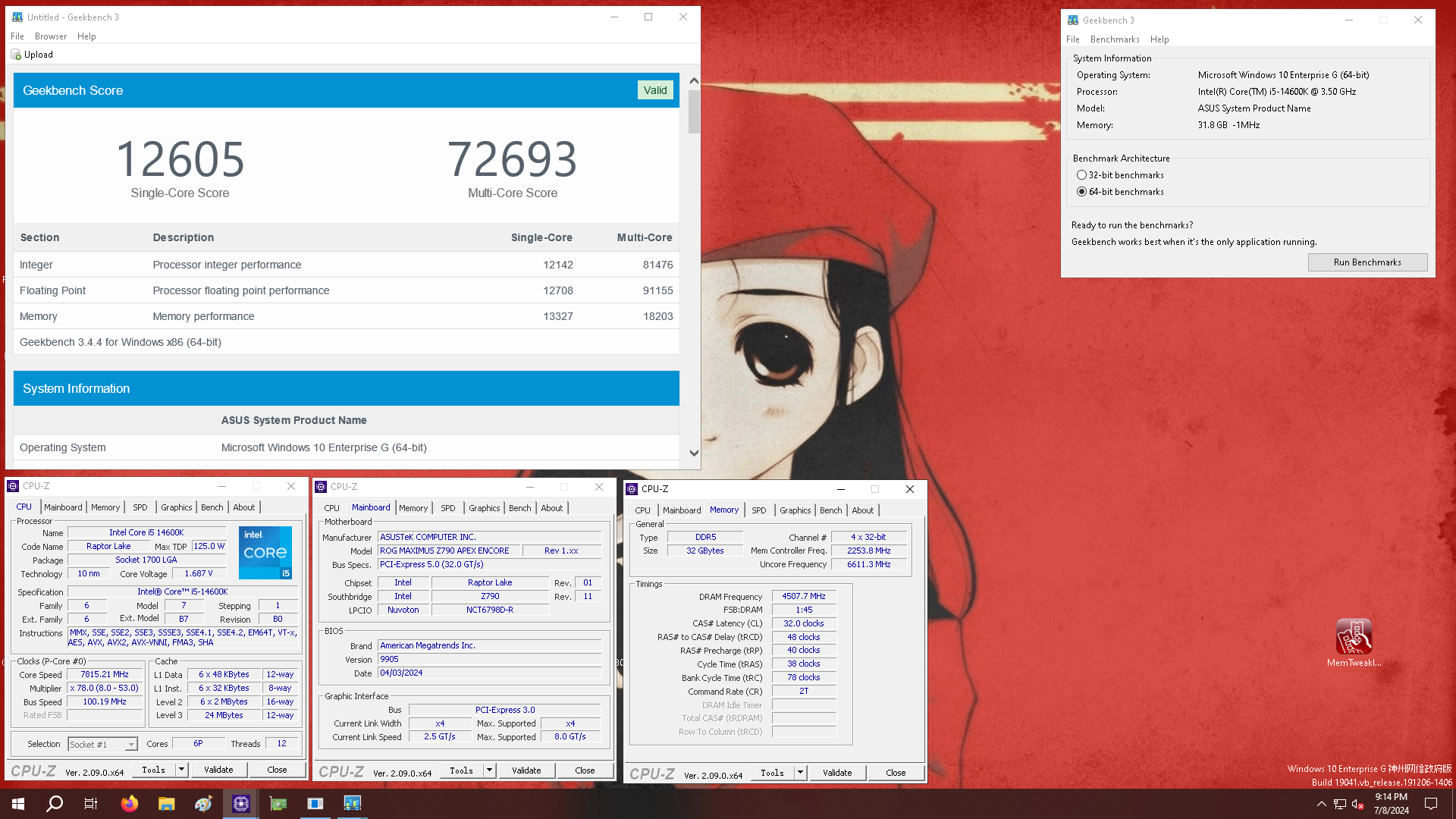
Task: Click Validate in left CPU-Z window
Action: (218, 770)
